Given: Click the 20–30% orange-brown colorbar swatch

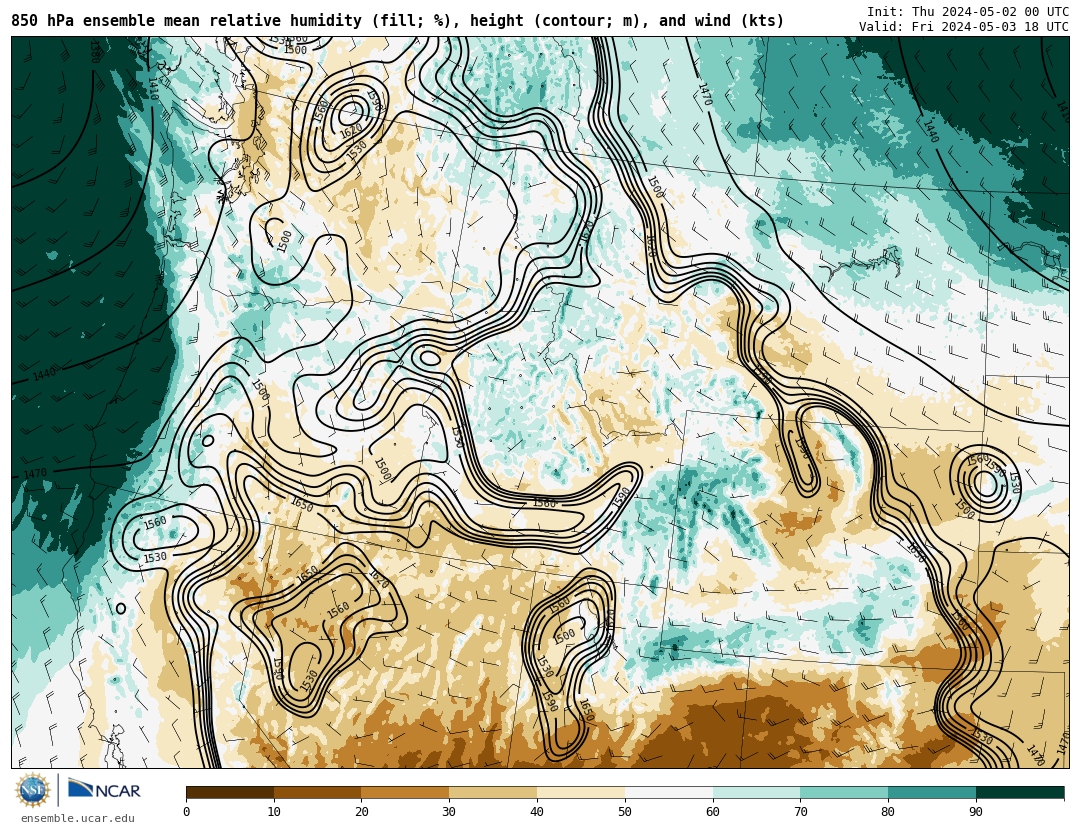Looking at the screenshot, I should (405, 792).
